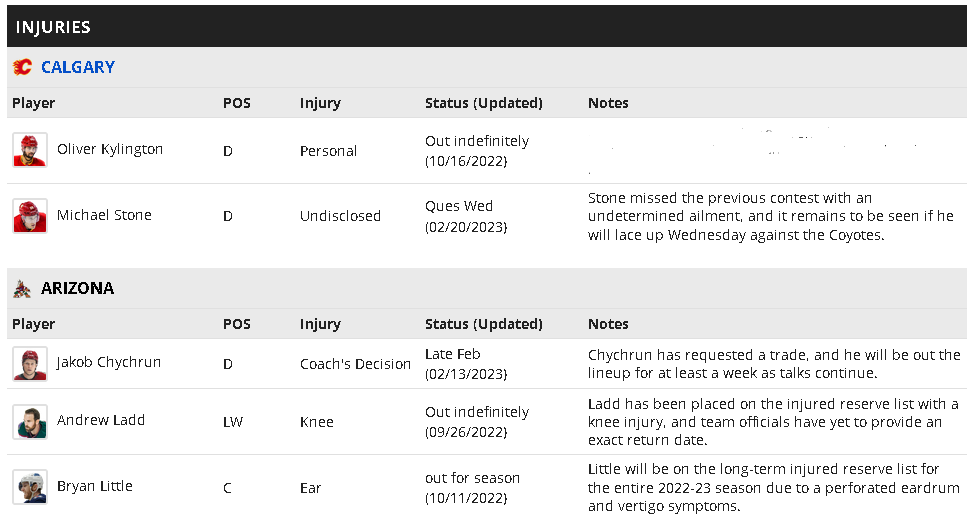Click Arizona's Injury column header
The height and width of the screenshot is (530, 976).
coord(320,324)
